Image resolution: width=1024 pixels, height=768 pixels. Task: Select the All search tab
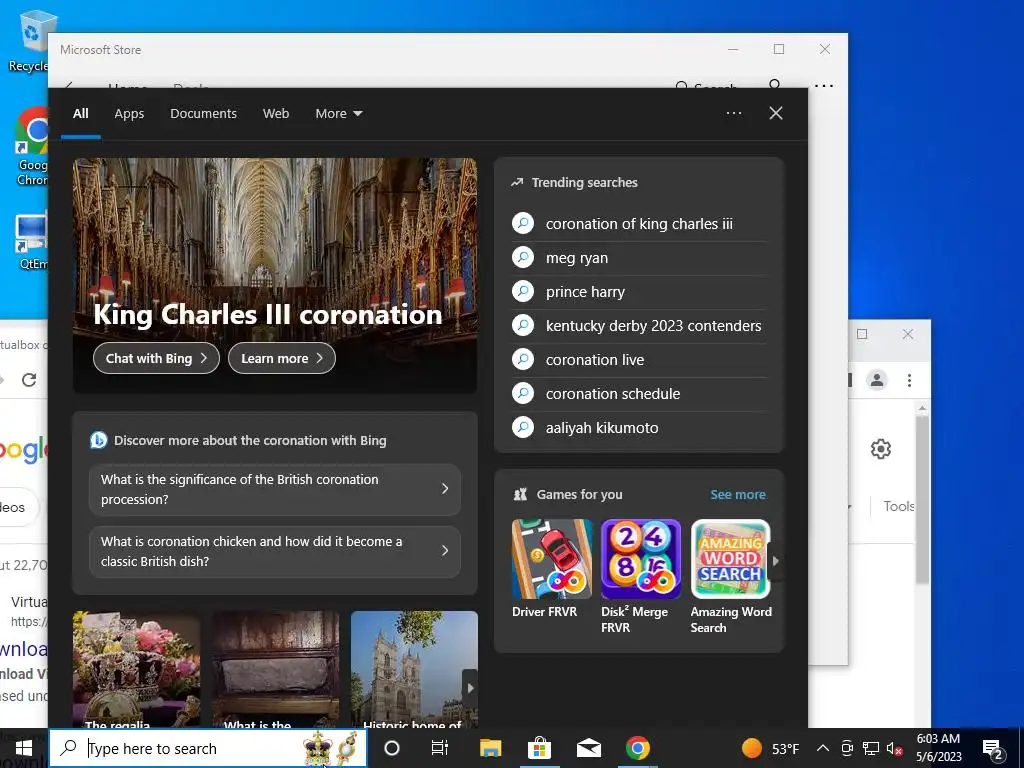80,114
